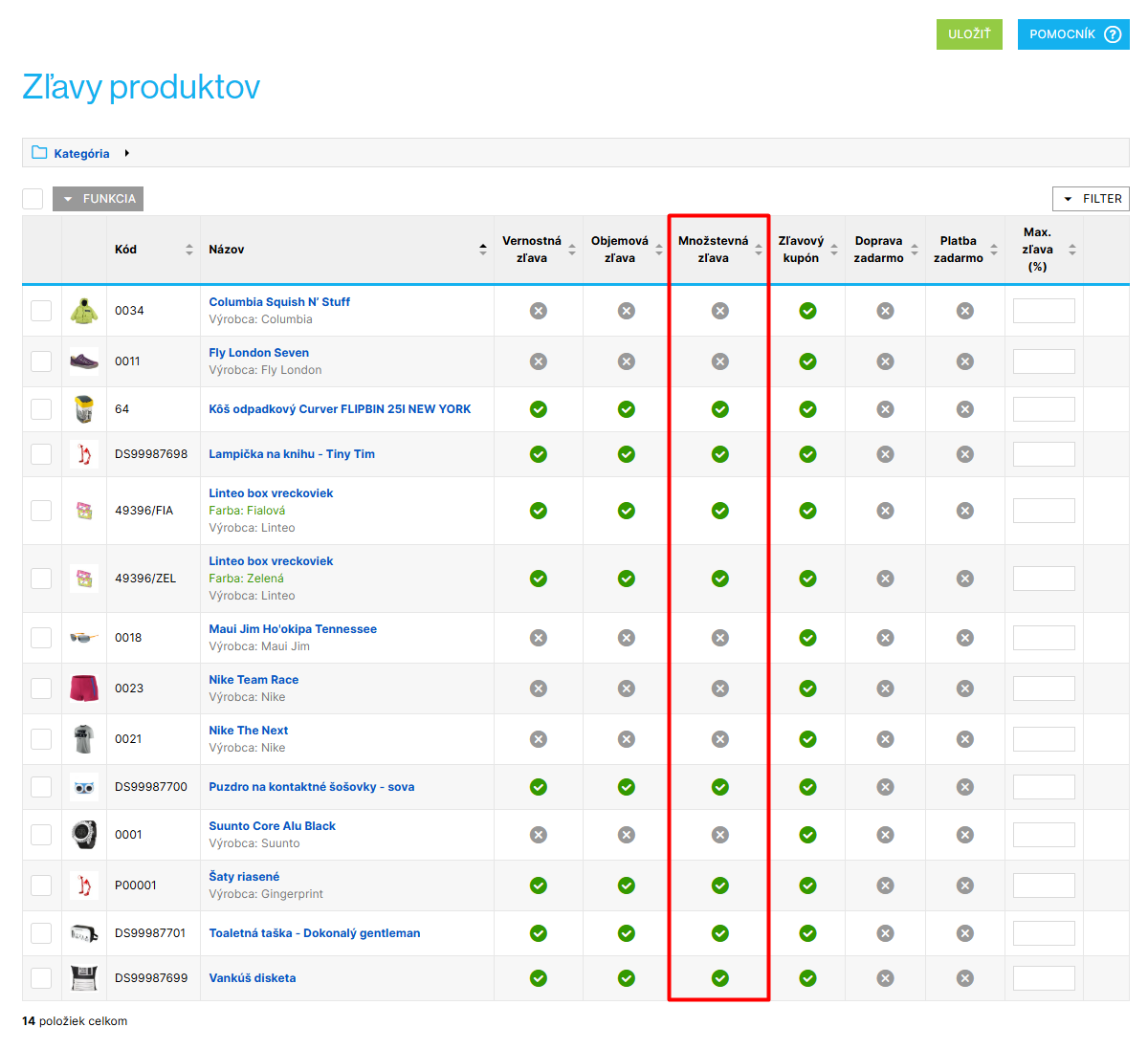Sort by Zľavový kupón column

coord(834,250)
